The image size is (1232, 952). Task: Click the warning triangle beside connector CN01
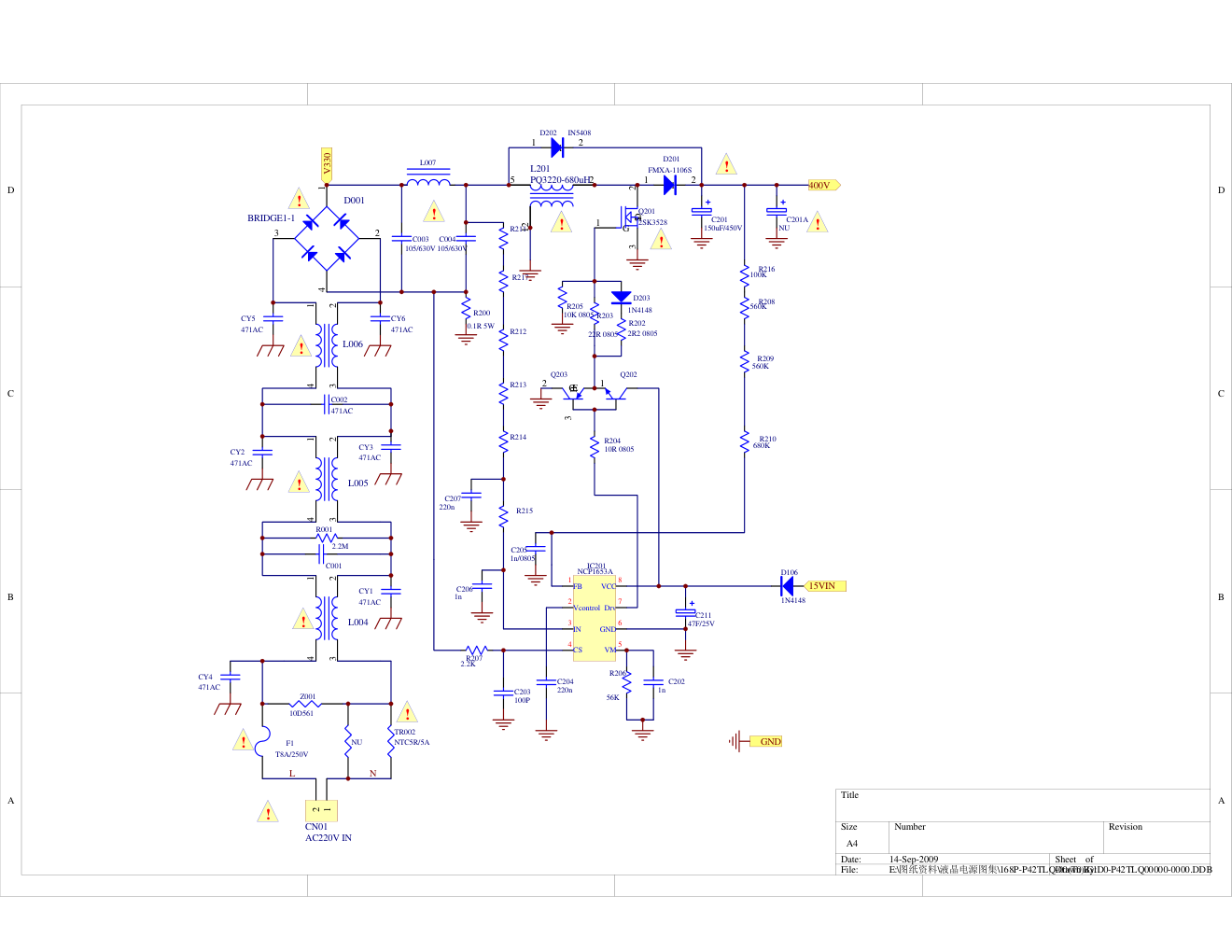pyautogui.click(x=268, y=812)
